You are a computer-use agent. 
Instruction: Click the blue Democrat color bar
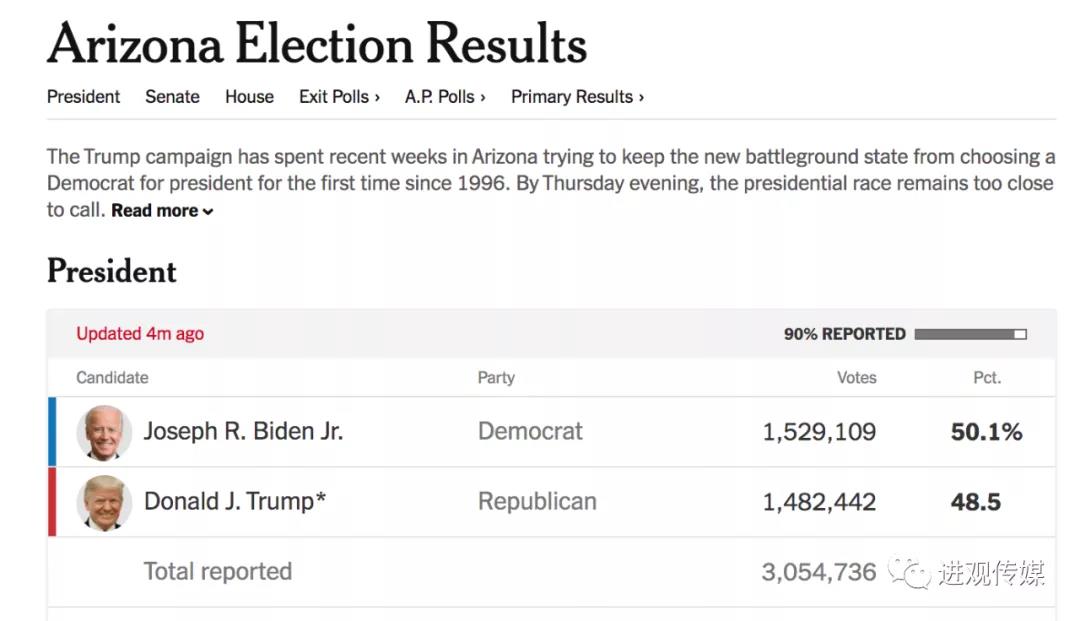tap(52, 432)
